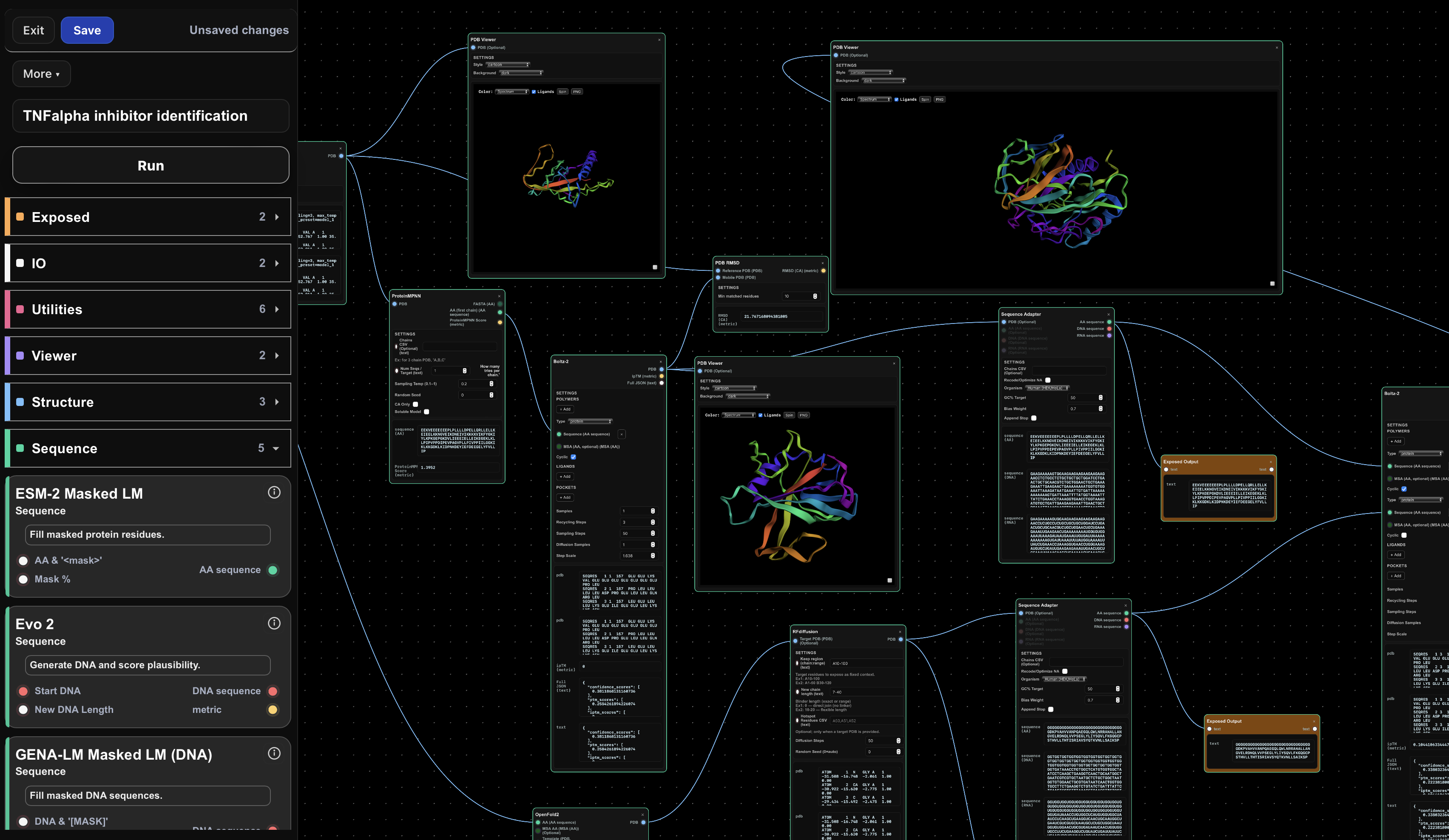Click PDB RMSD metric output port

tap(824, 271)
